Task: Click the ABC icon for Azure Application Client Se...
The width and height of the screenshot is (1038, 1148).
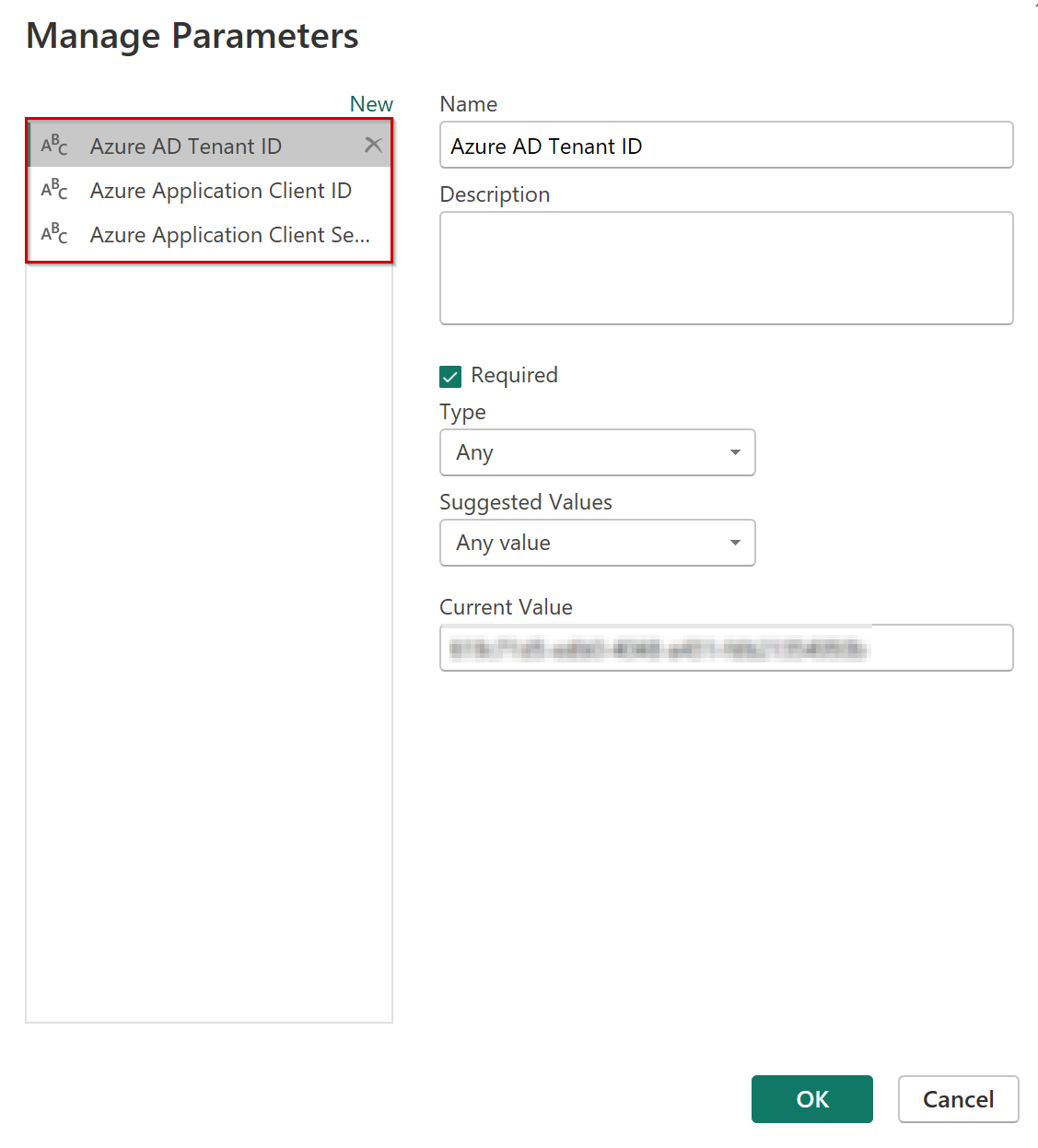Action: (54, 234)
